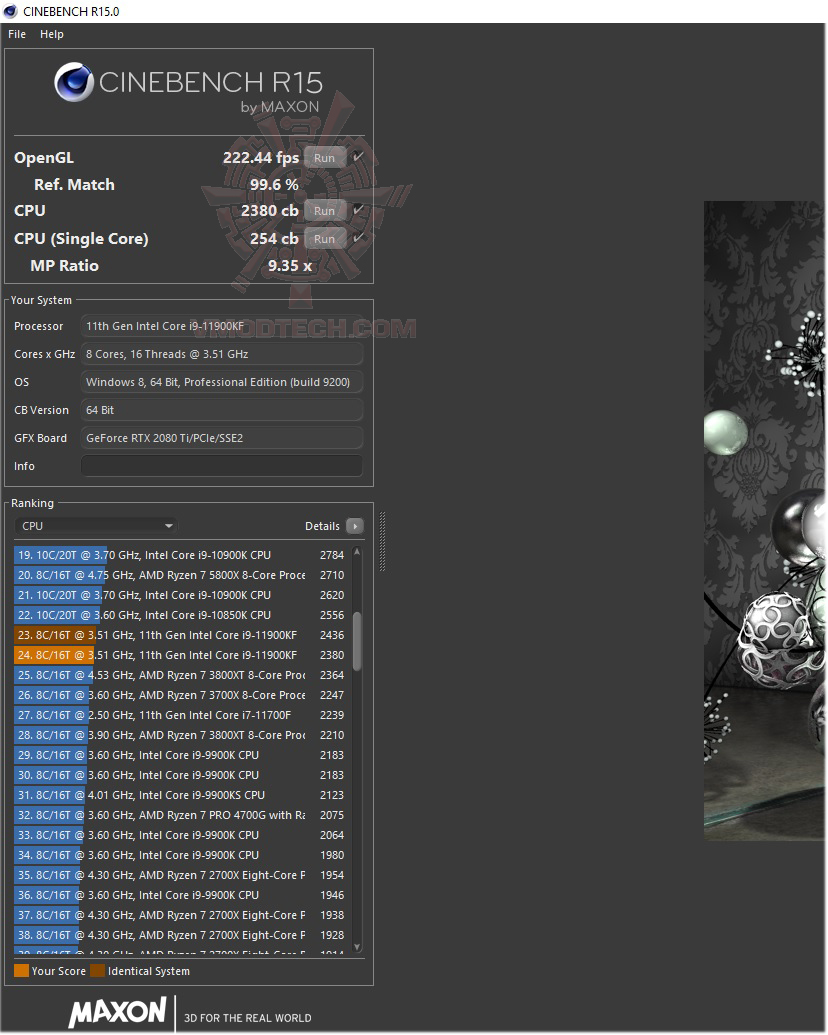Run the CPU benchmark

(323, 210)
